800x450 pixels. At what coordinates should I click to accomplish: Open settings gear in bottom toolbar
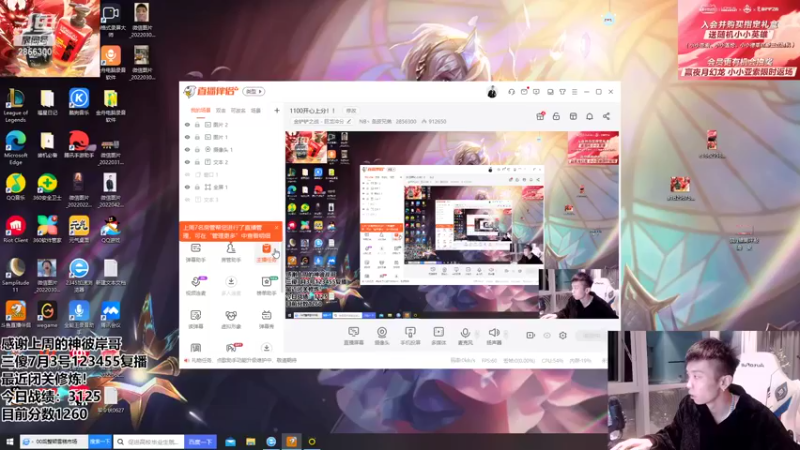coord(563,335)
